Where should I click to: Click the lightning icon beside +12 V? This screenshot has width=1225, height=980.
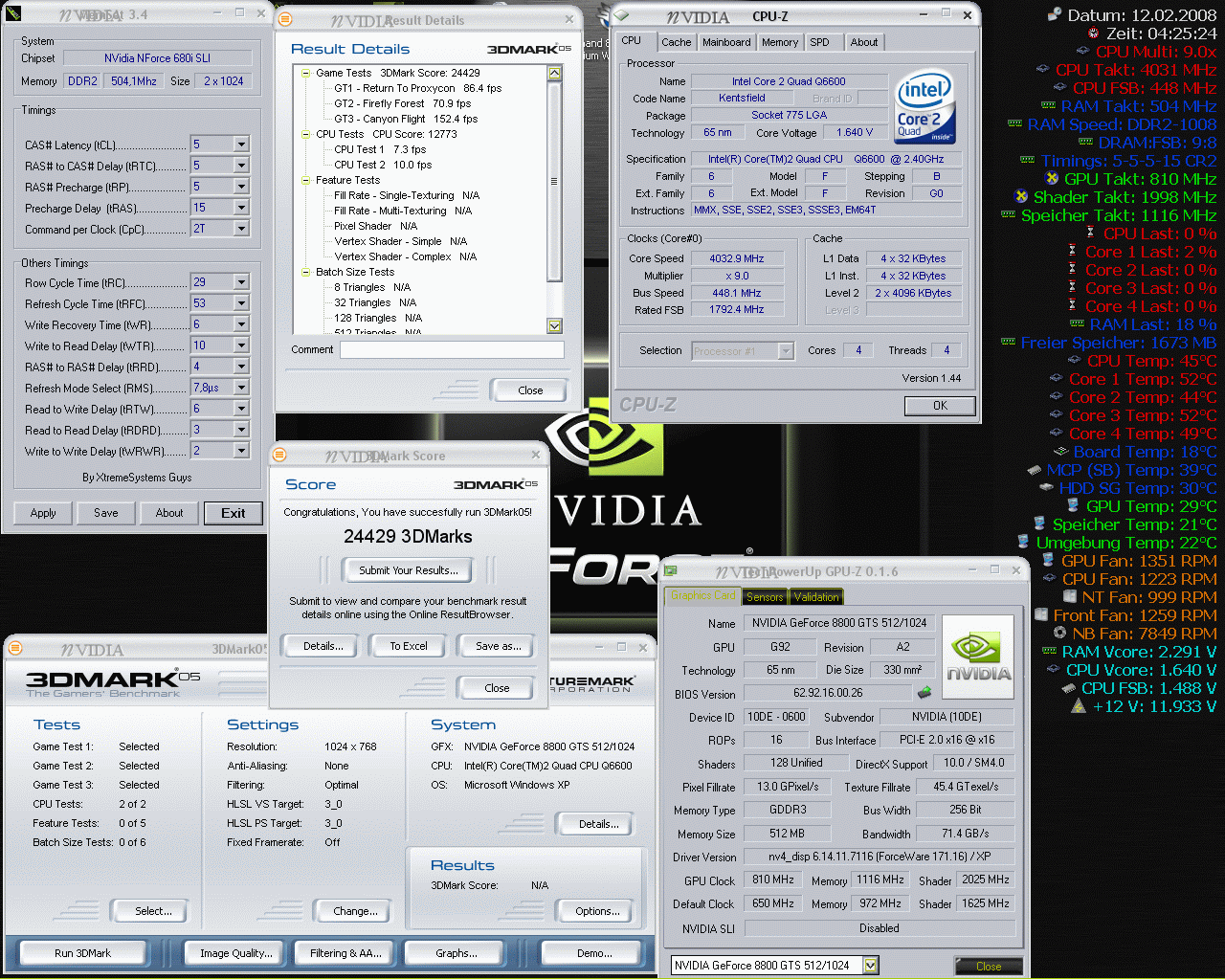coord(1079,705)
